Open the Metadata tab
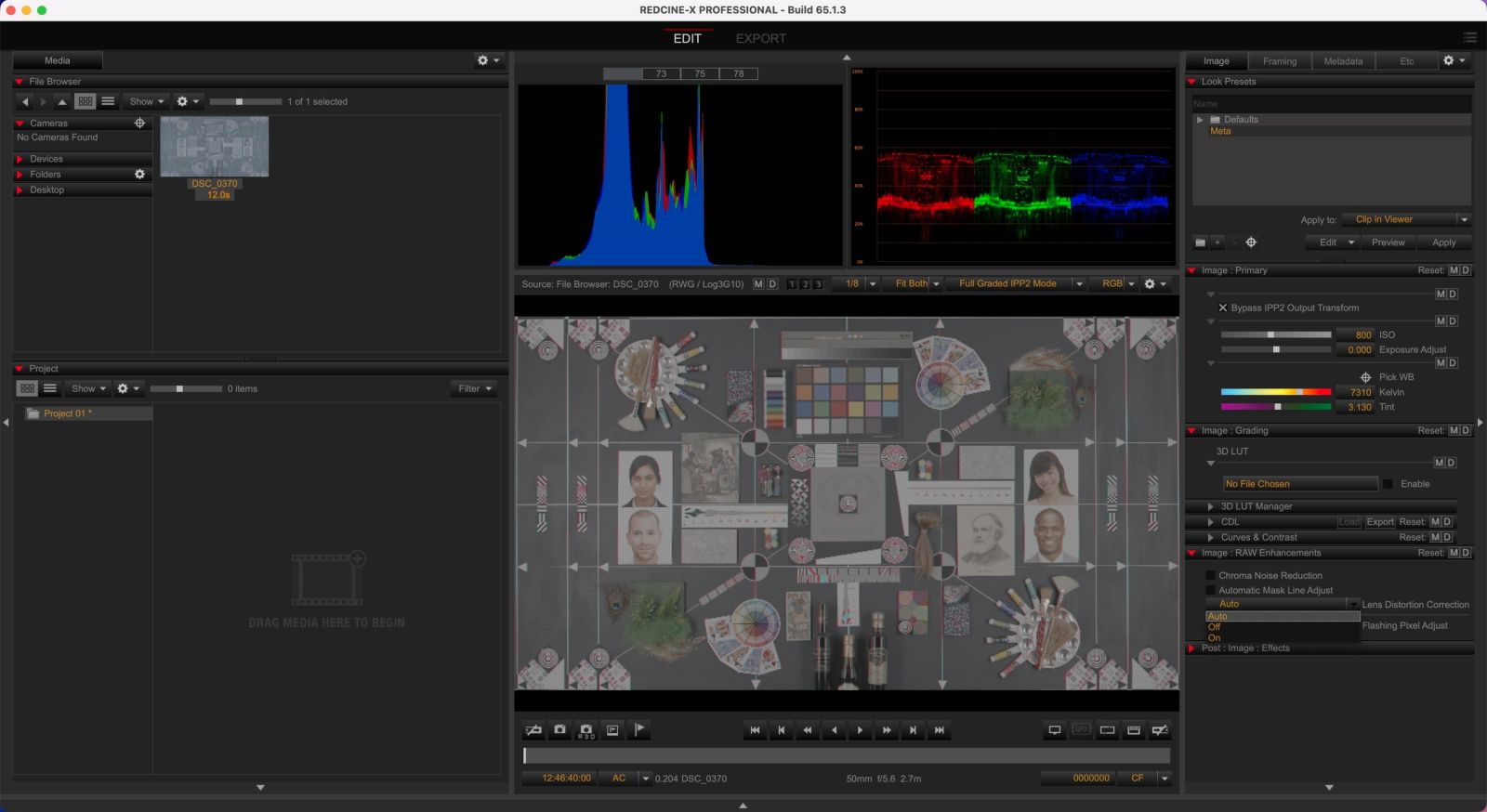 pos(1343,61)
